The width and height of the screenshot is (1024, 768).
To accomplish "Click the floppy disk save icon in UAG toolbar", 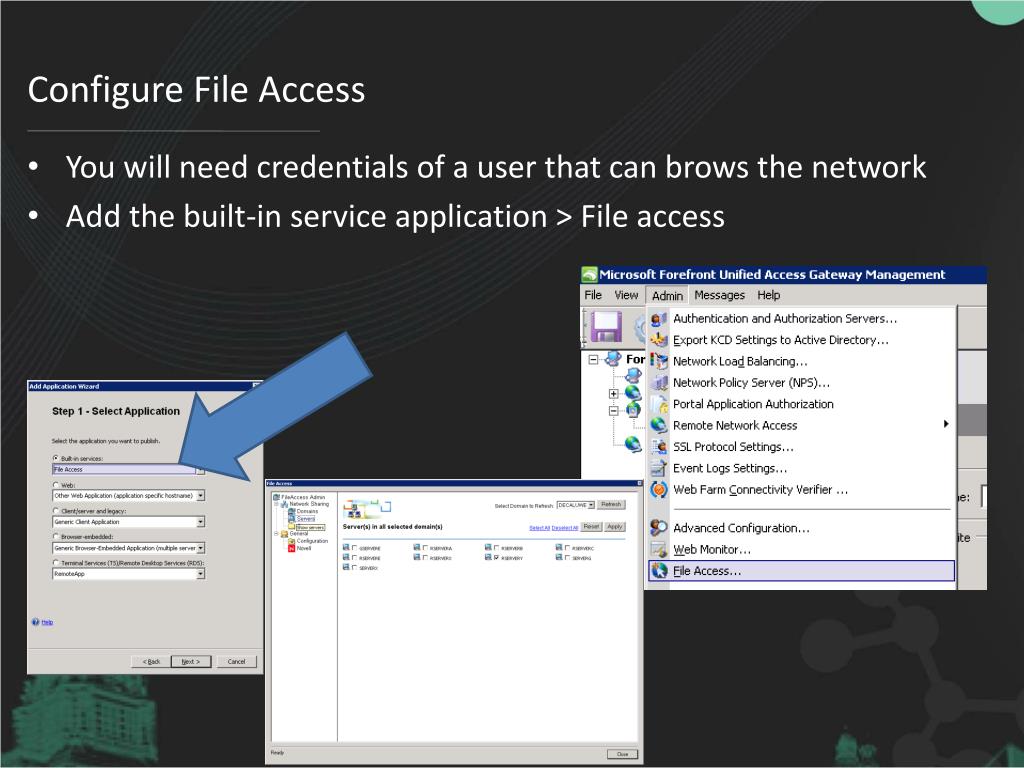I will click(x=606, y=327).
